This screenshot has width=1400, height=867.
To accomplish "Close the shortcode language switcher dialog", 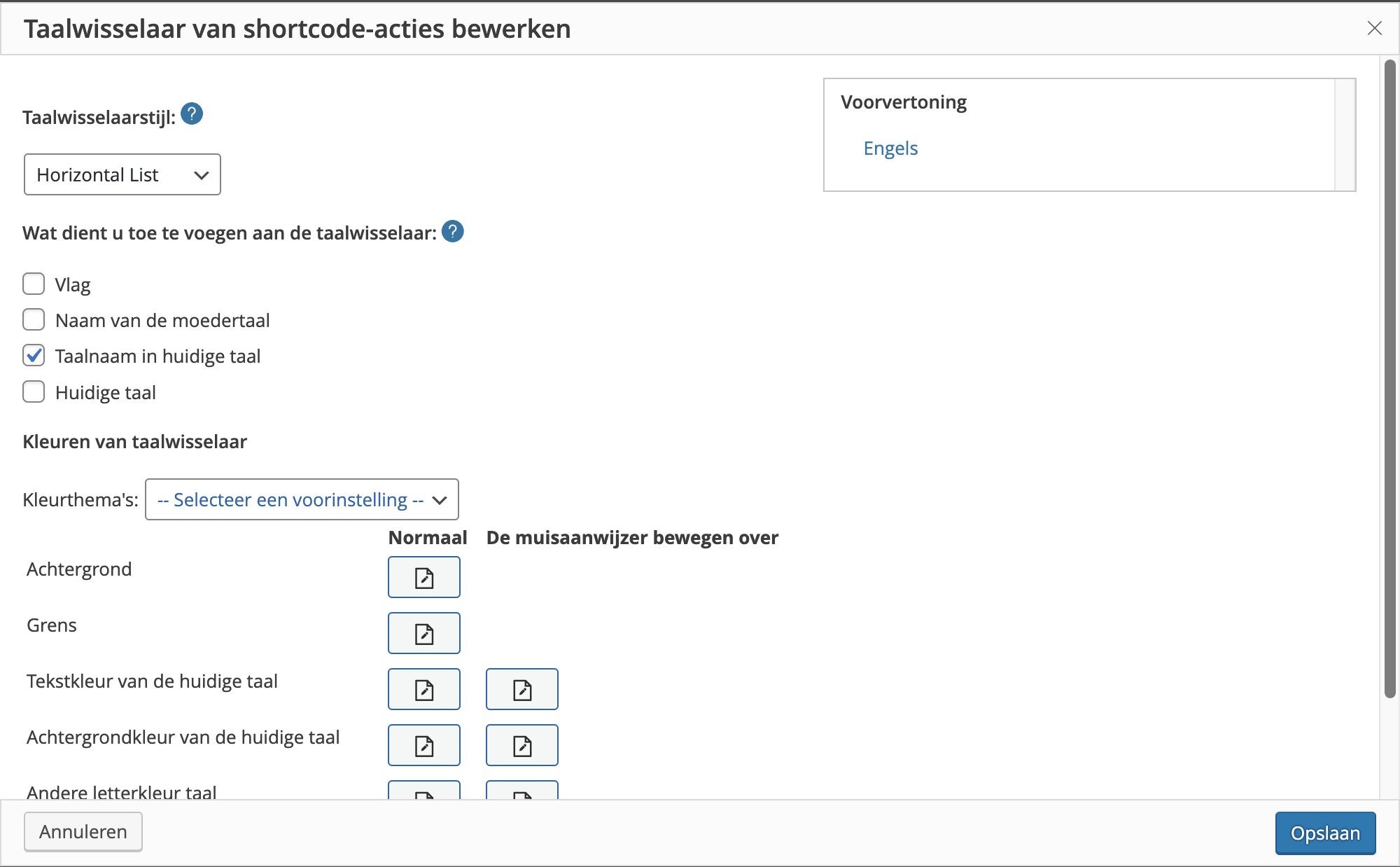I will click(x=1374, y=28).
